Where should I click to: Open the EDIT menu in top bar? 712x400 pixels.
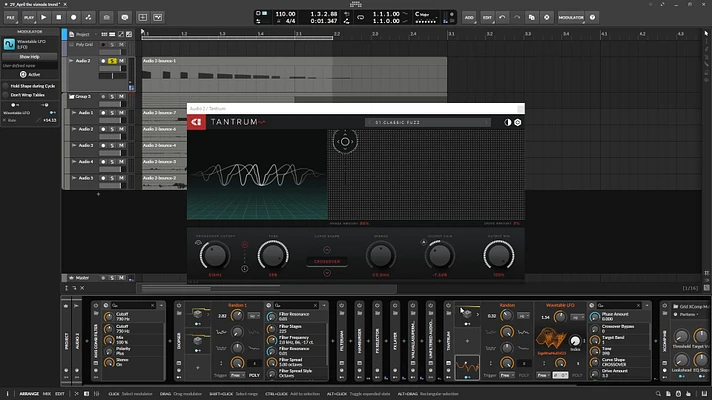[x=487, y=17]
